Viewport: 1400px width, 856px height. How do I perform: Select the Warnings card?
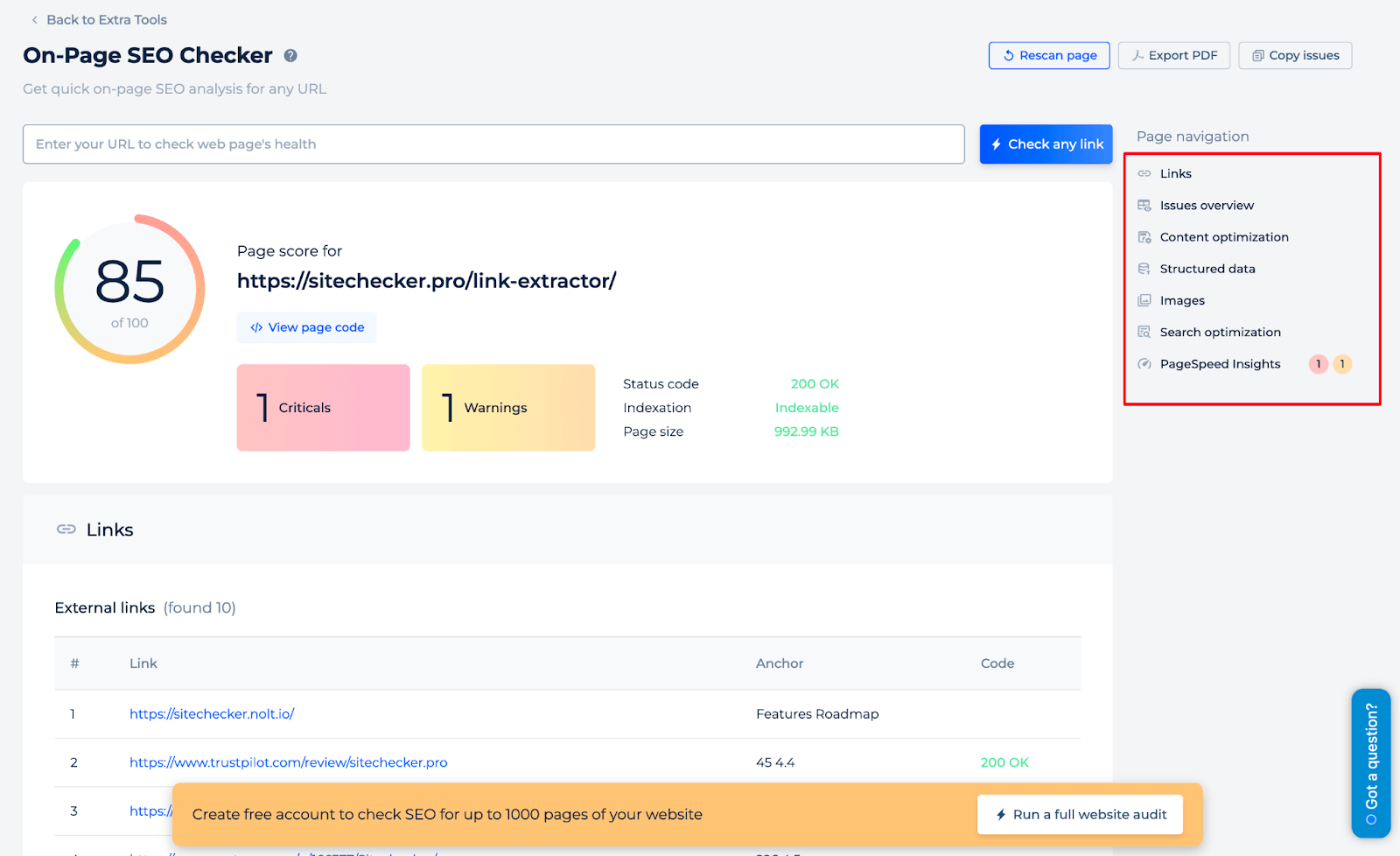point(508,408)
